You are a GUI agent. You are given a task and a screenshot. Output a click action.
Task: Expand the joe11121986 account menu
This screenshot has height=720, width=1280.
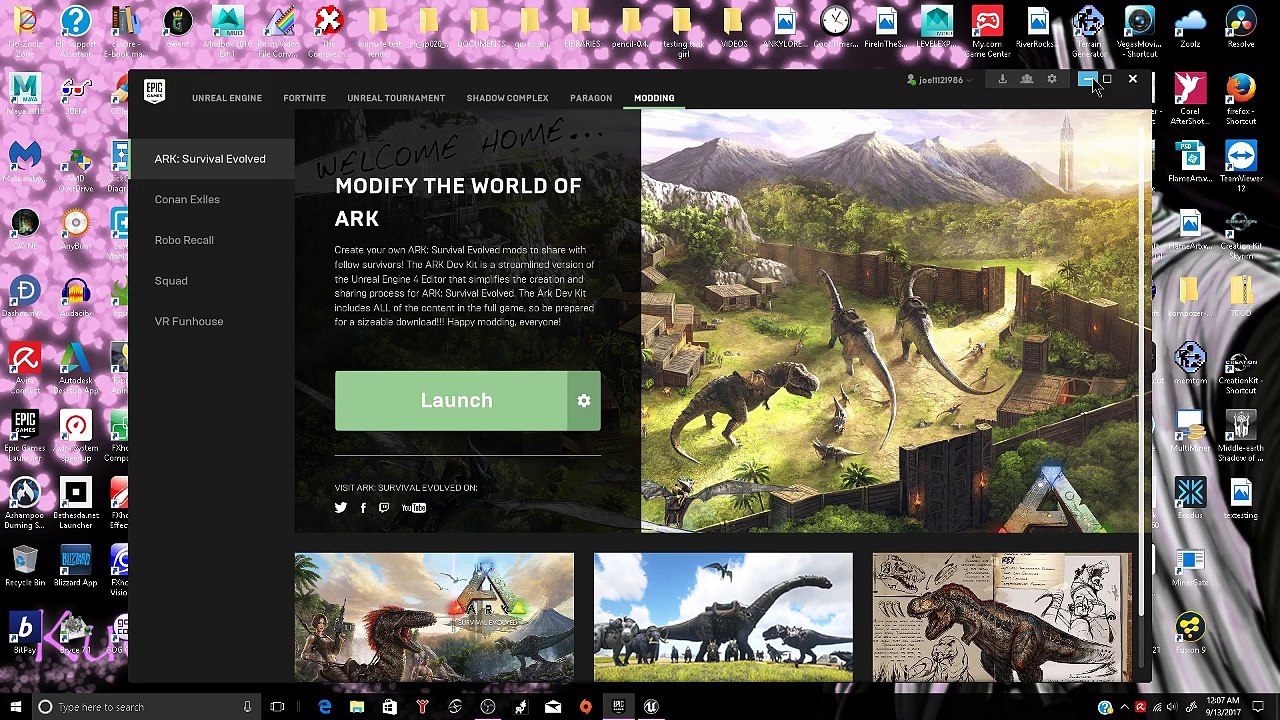click(x=938, y=80)
